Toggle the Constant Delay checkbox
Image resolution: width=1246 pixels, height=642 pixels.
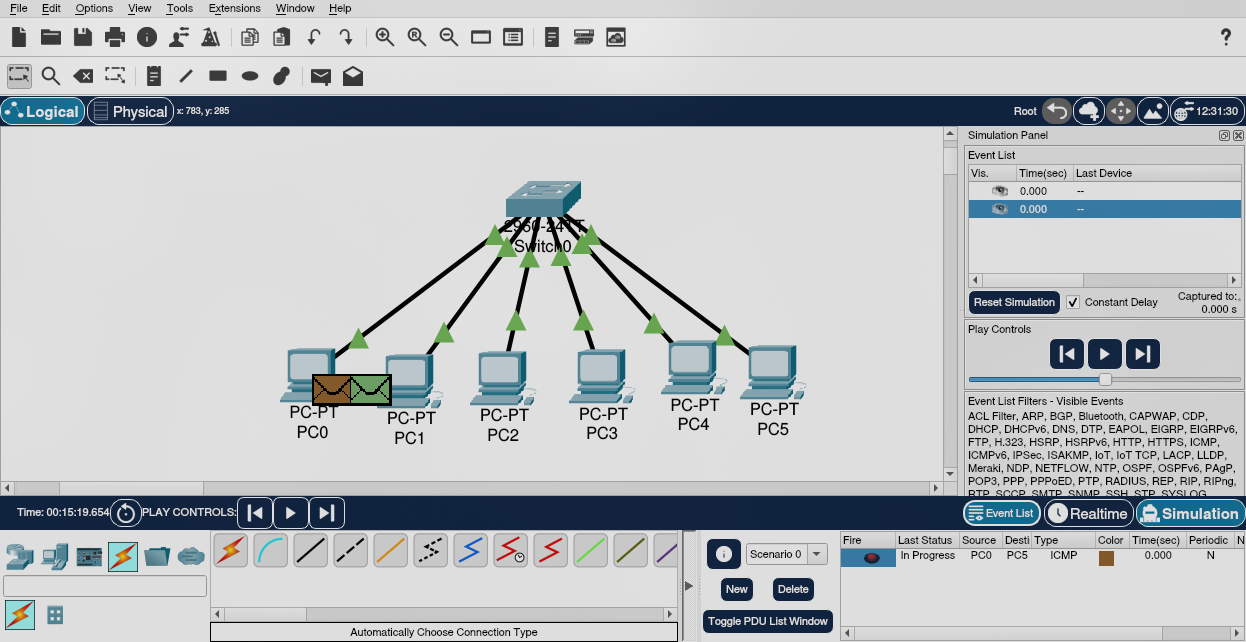[1073, 302]
